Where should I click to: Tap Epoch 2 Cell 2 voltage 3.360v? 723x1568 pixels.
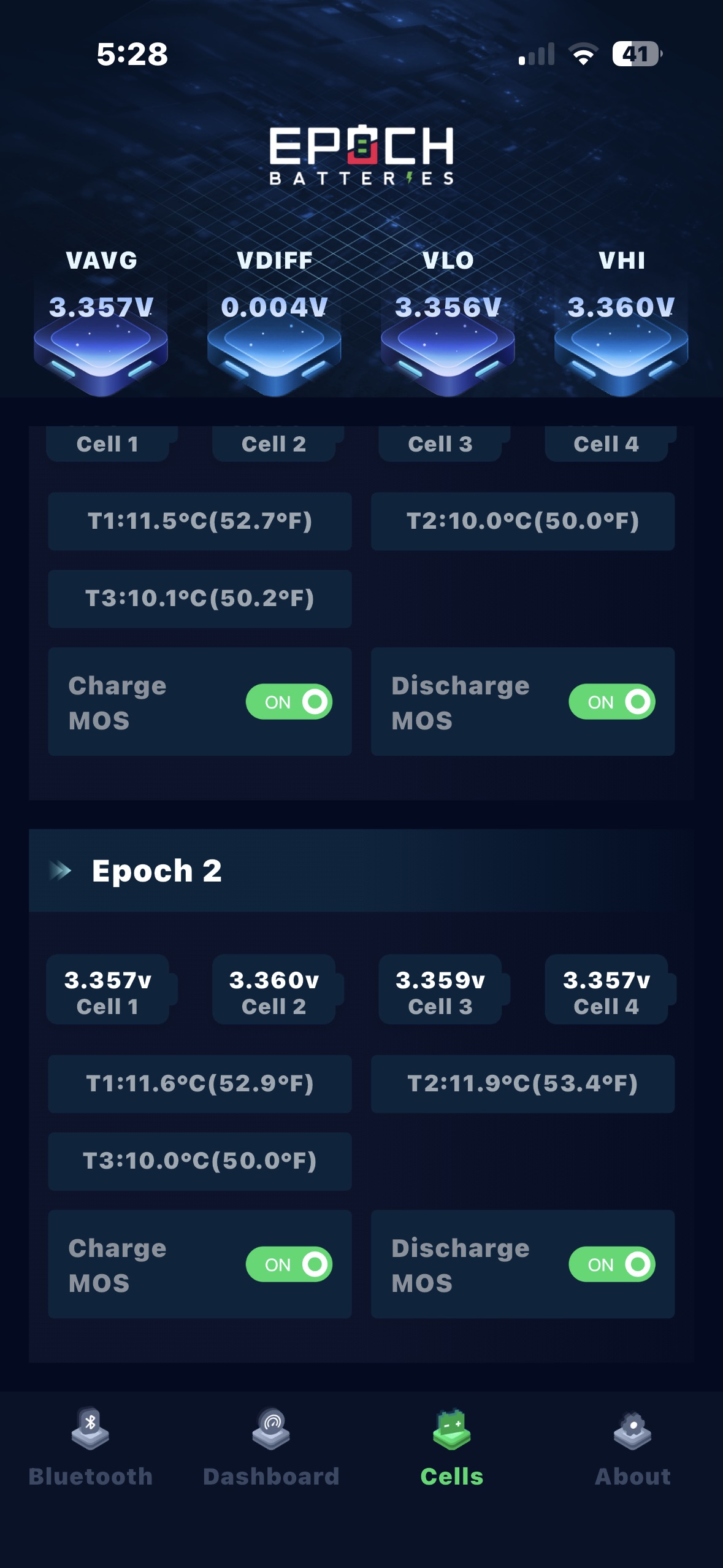pyautogui.click(x=274, y=980)
